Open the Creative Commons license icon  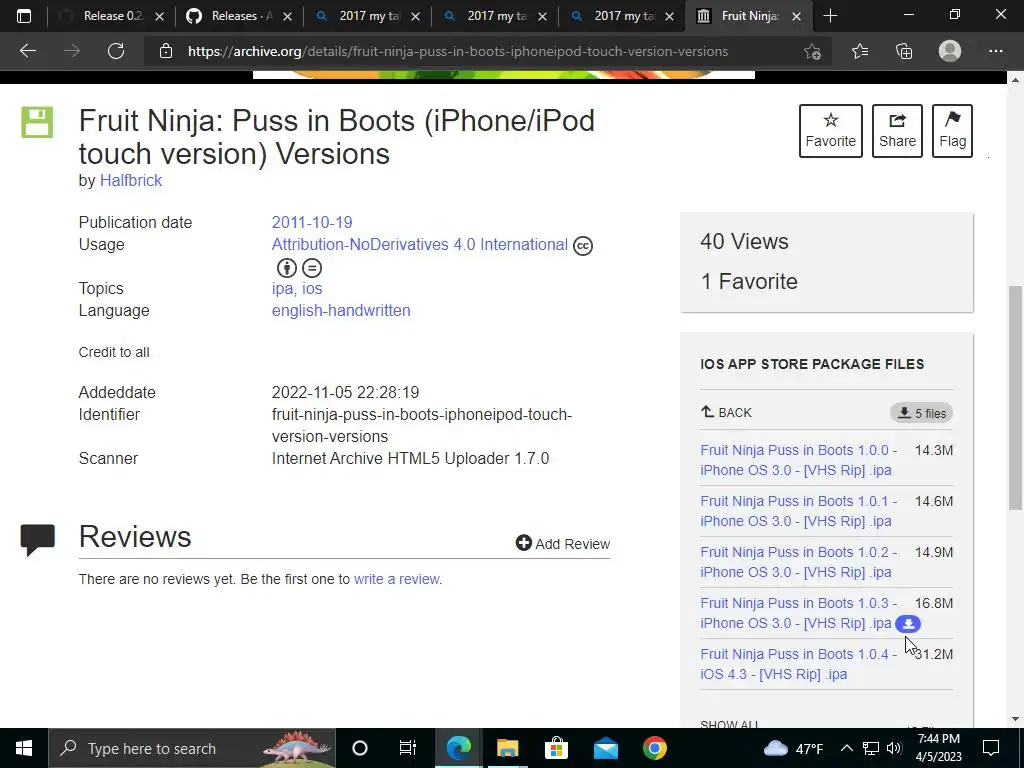(x=583, y=246)
